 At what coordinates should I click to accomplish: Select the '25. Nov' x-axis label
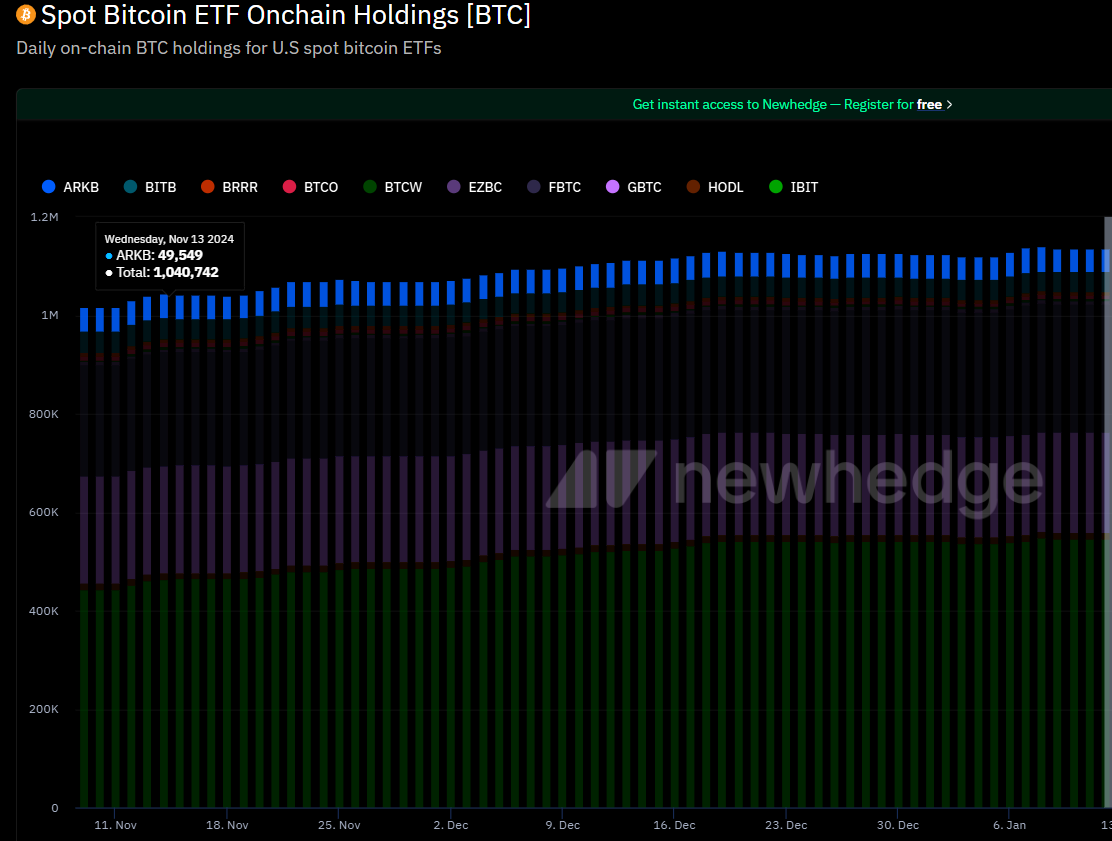339,825
